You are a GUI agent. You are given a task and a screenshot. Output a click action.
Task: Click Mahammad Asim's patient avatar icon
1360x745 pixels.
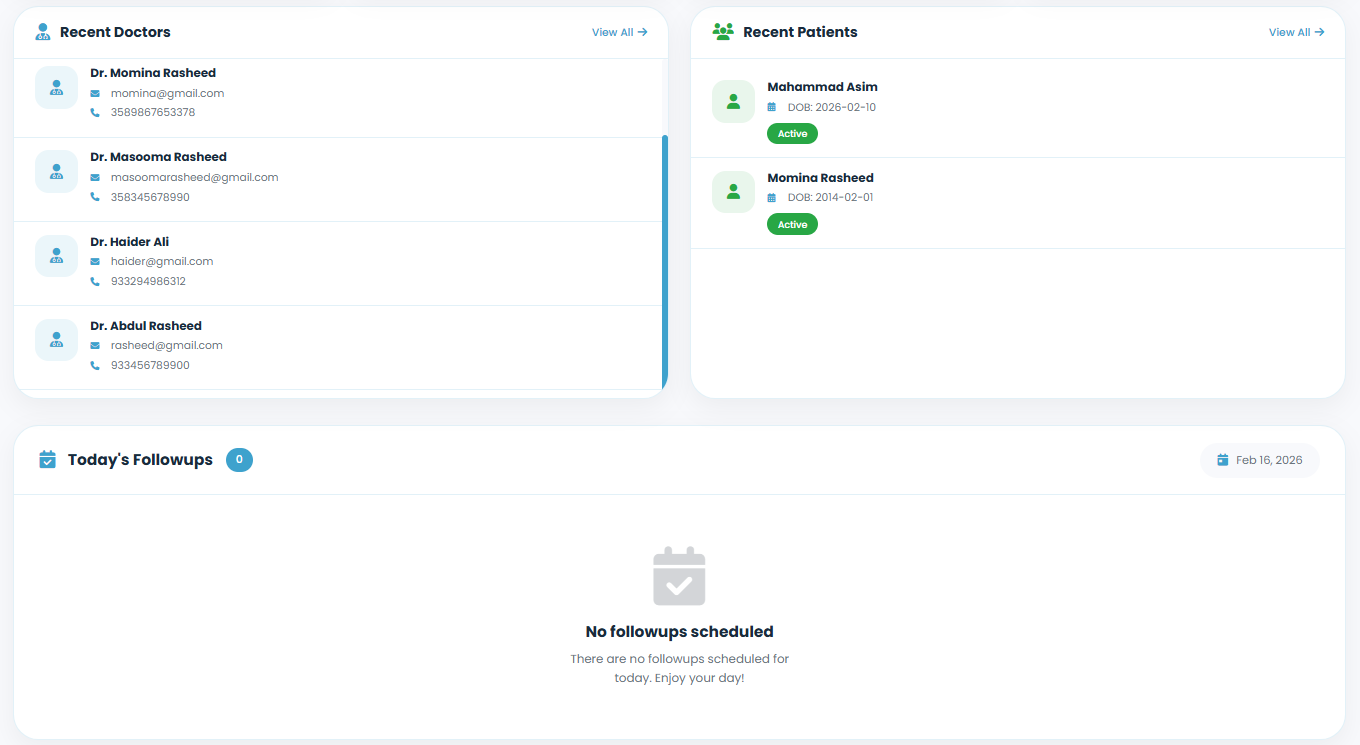pyautogui.click(x=733, y=102)
